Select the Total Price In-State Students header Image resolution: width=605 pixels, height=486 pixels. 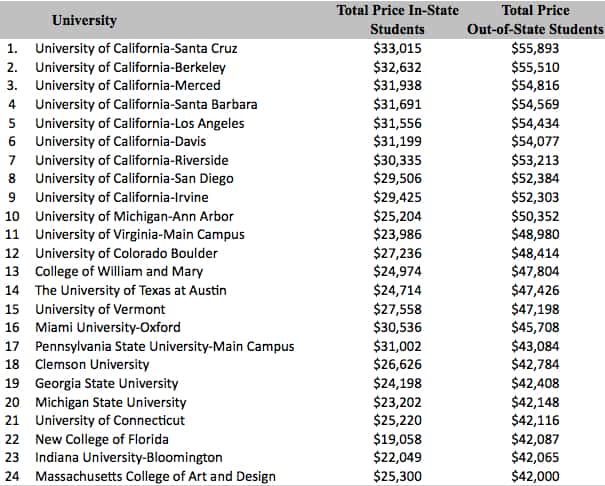click(x=397, y=20)
